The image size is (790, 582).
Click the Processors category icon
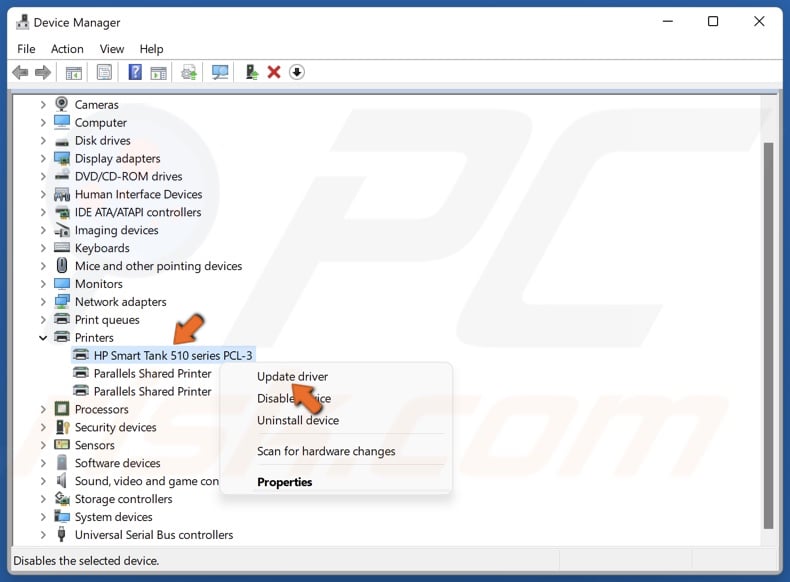[62, 409]
